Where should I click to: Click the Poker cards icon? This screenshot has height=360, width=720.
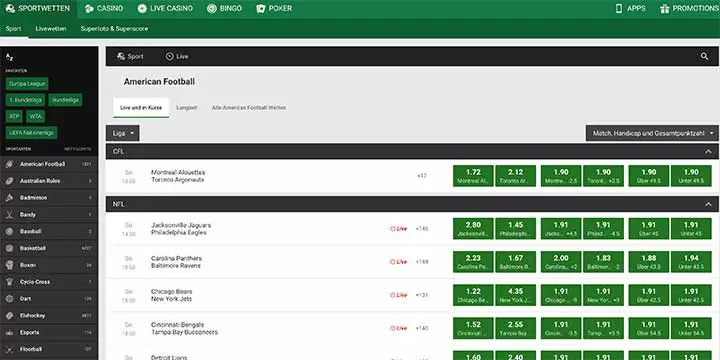(261, 8)
